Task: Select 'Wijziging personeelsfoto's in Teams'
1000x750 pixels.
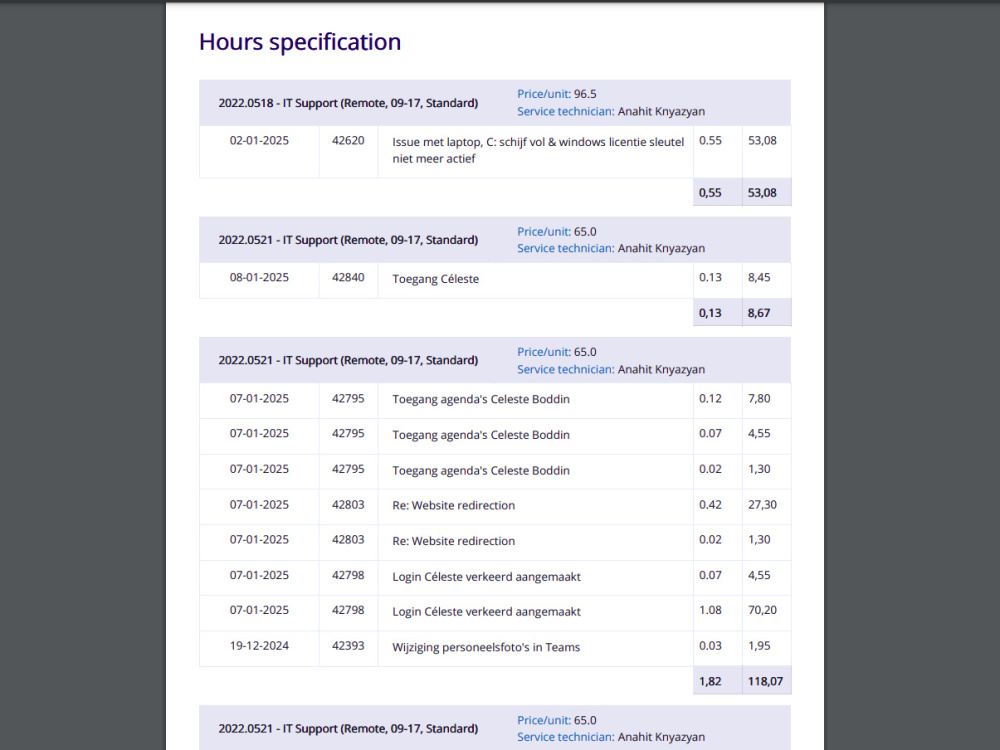Action: click(486, 647)
